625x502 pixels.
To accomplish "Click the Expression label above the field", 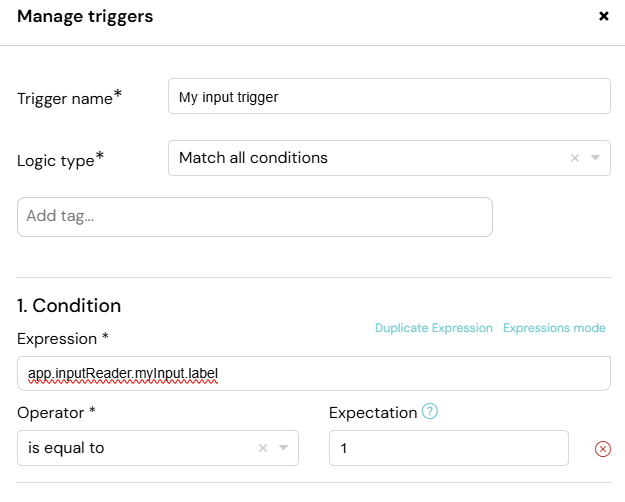I will click(63, 339).
